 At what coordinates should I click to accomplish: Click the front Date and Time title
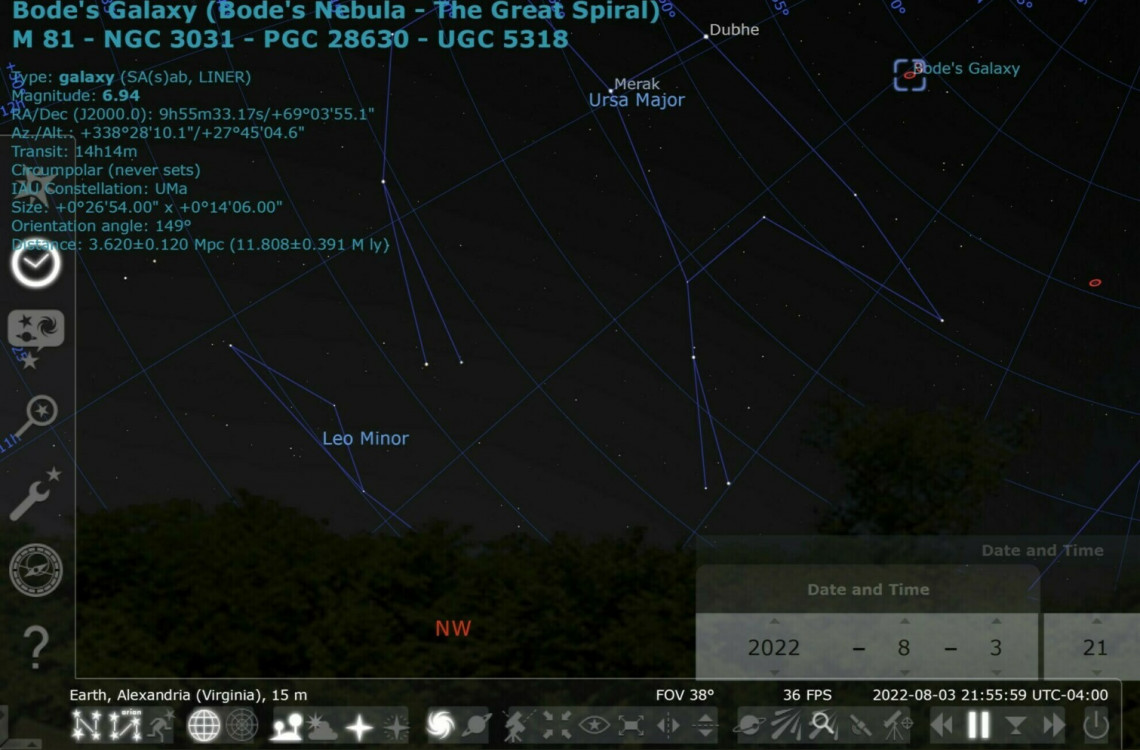(x=868, y=589)
